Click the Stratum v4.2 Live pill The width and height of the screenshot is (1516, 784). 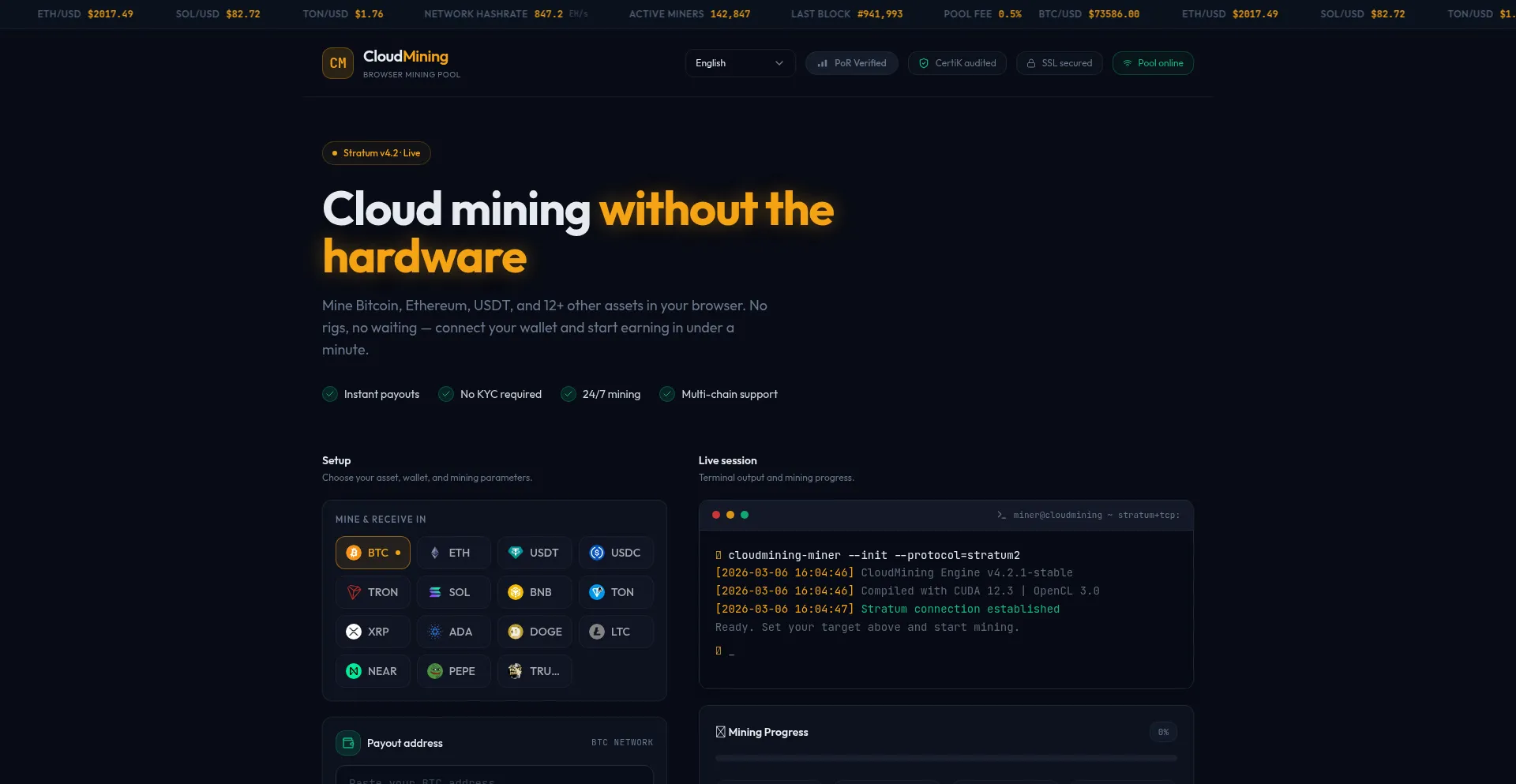[377, 153]
